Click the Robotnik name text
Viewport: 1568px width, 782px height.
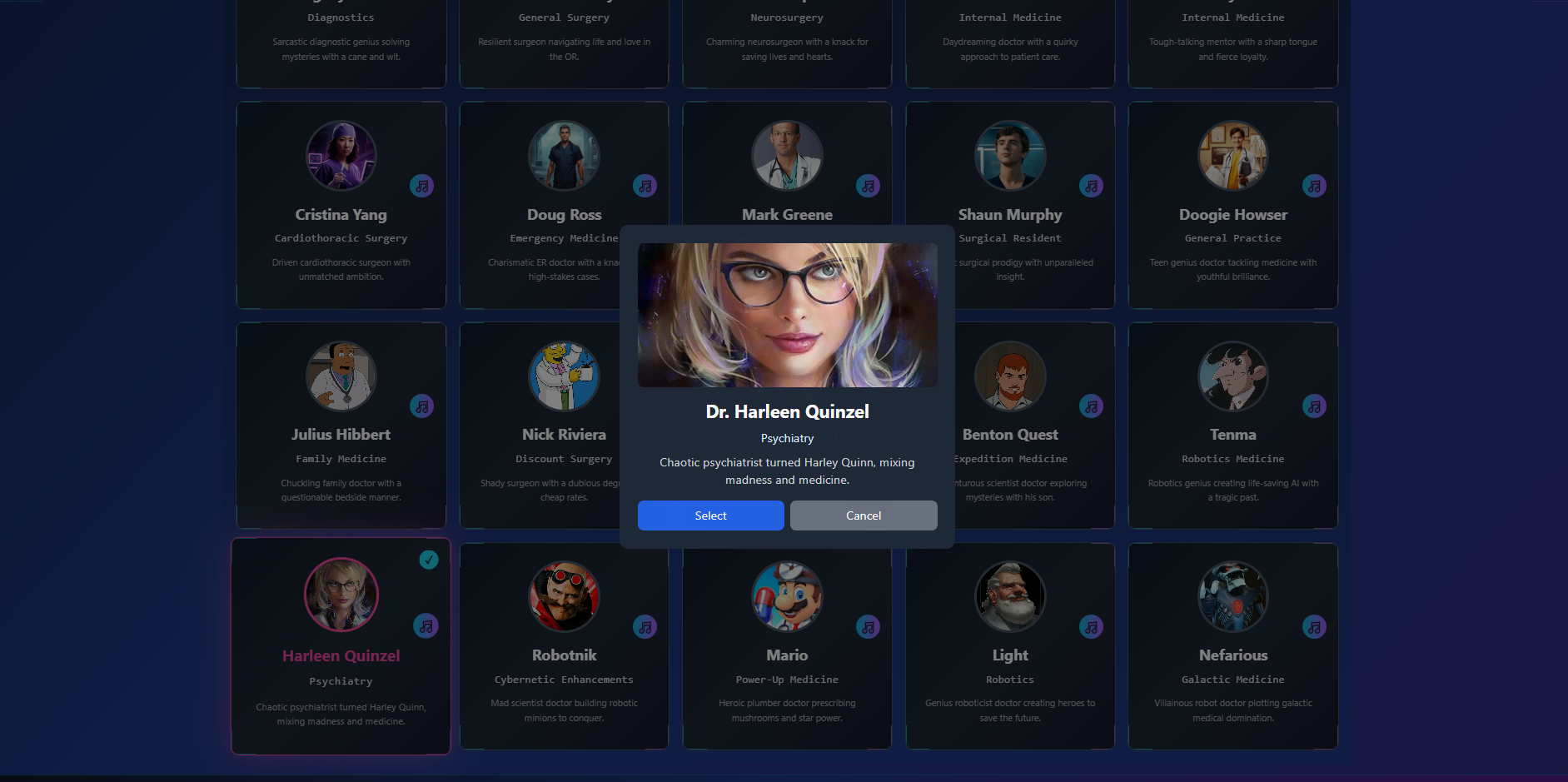click(565, 655)
